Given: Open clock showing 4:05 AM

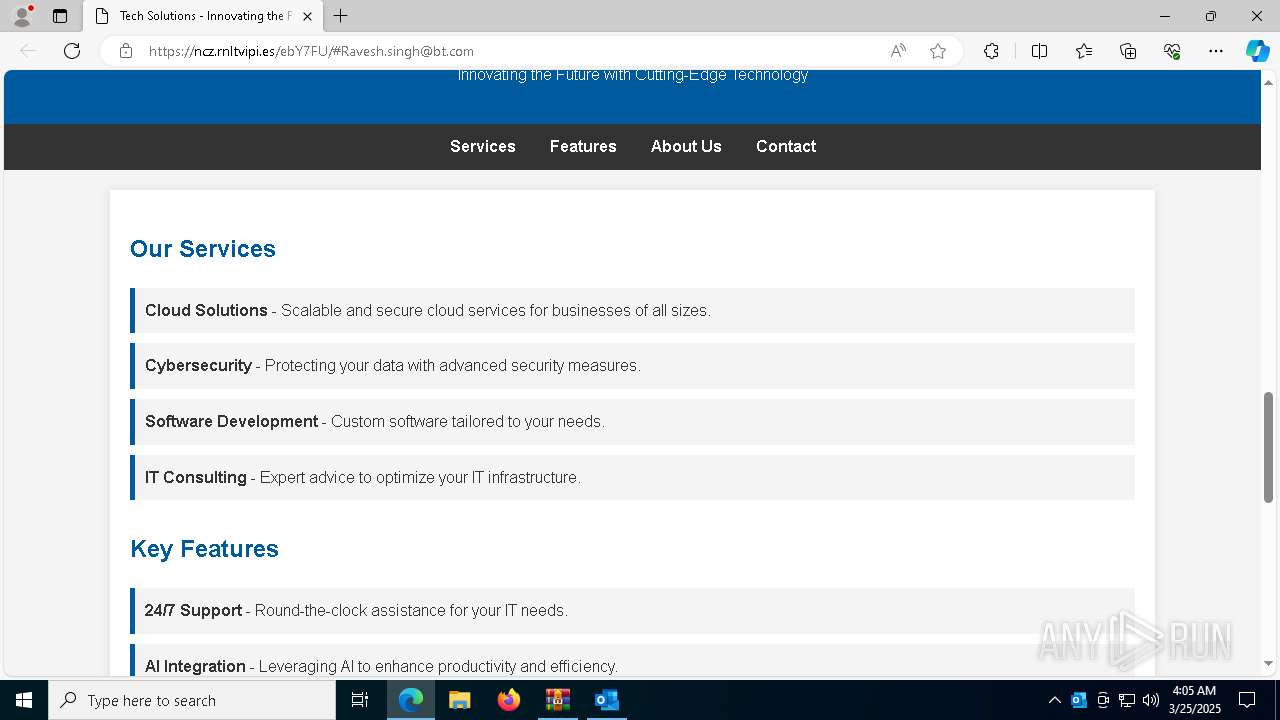Looking at the screenshot, I should pos(1194,700).
